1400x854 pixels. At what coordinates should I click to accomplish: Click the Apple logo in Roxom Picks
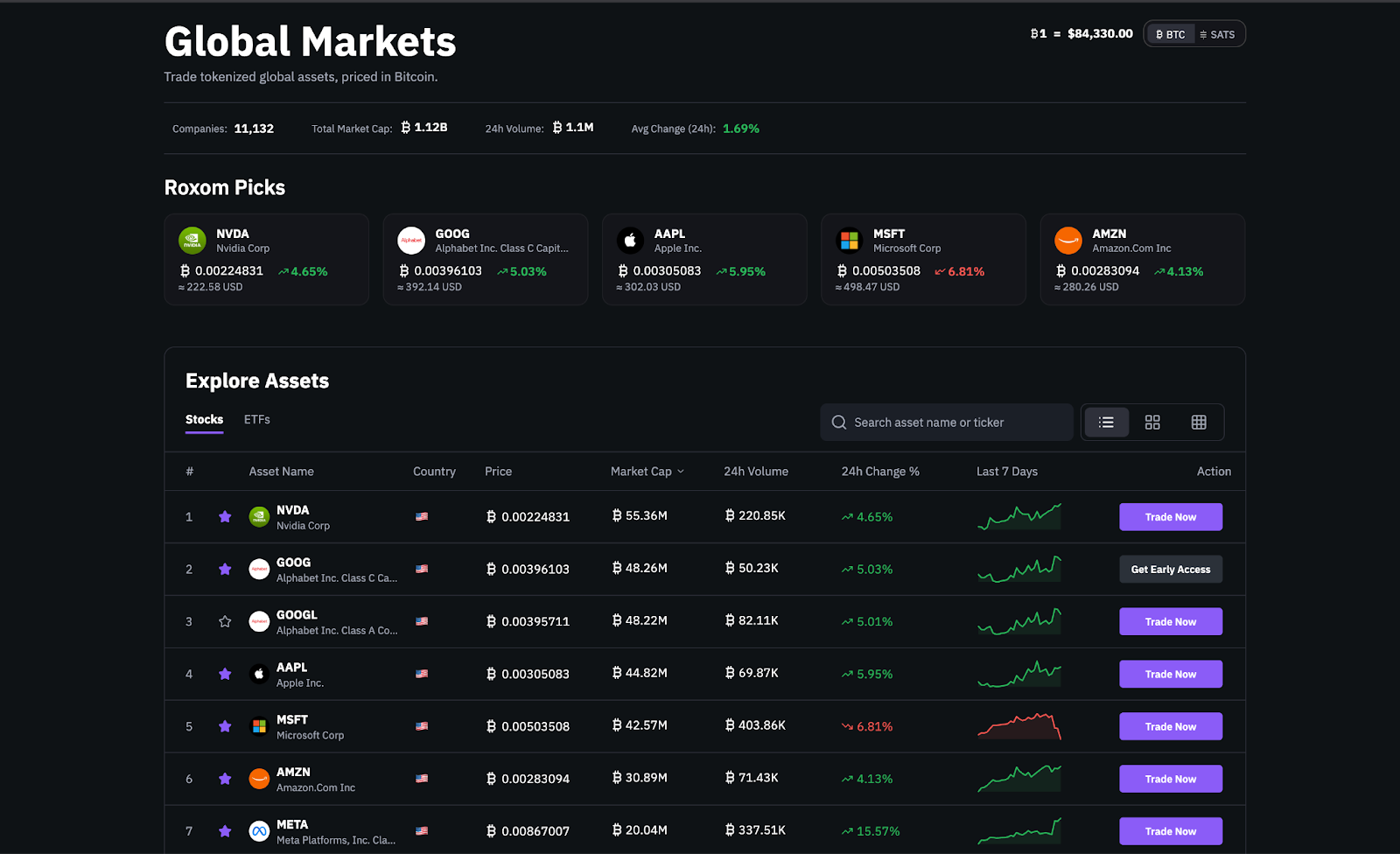coord(630,240)
